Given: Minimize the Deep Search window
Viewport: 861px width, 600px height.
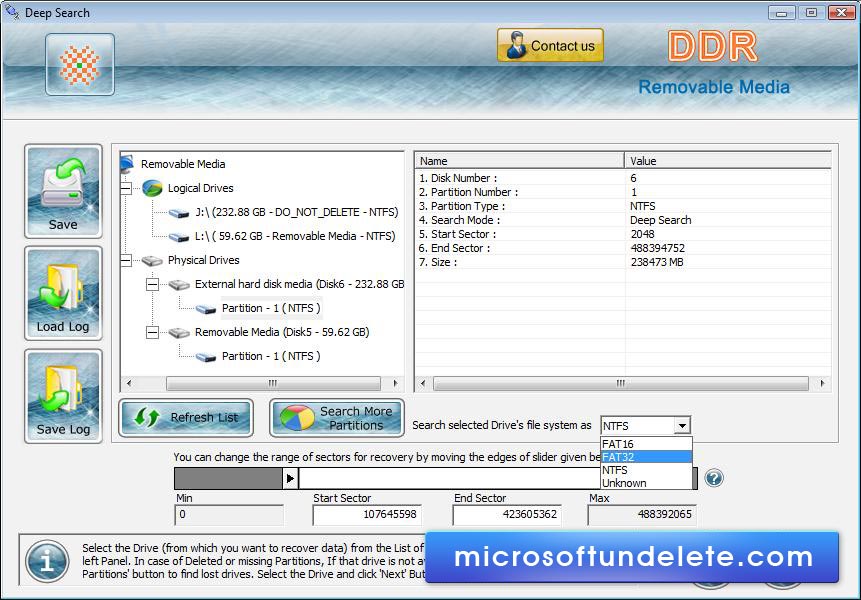Looking at the screenshot, I should (781, 12).
